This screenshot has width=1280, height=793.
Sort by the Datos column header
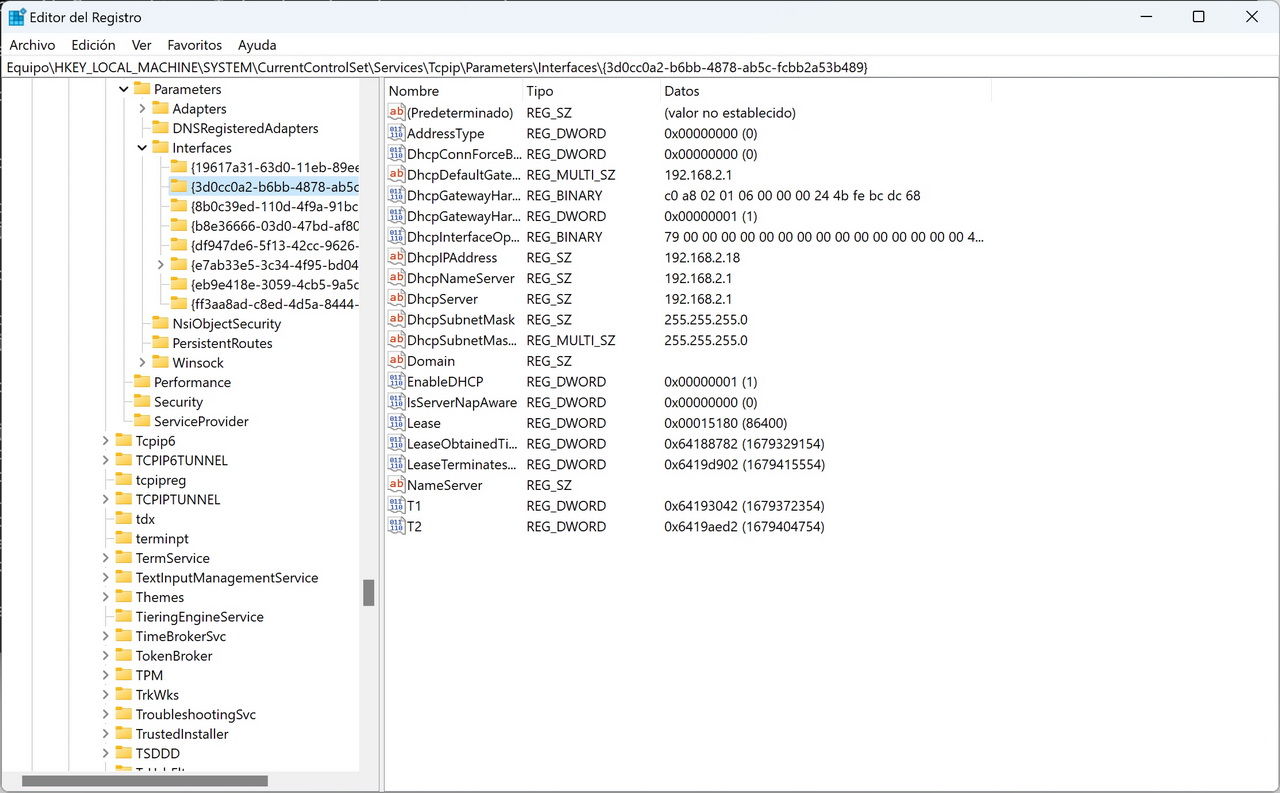pos(826,91)
